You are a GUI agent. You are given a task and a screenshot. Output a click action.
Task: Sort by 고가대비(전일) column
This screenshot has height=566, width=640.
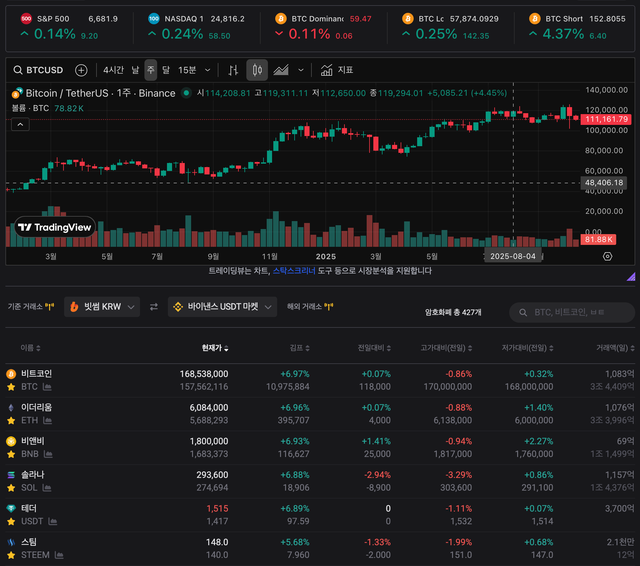(x=446, y=348)
